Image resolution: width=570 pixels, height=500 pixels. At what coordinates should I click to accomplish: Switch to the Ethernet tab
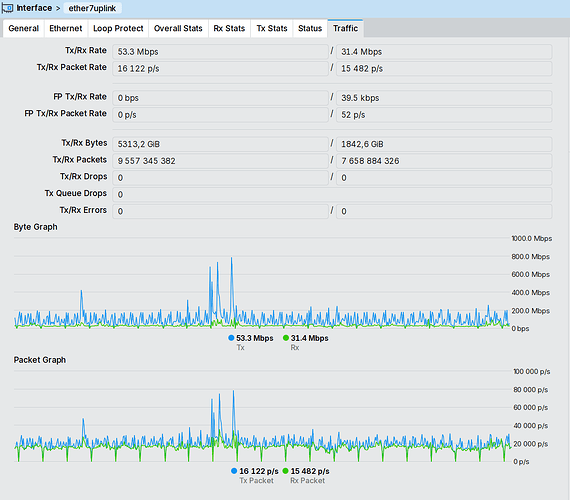click(x=66, y=28)
